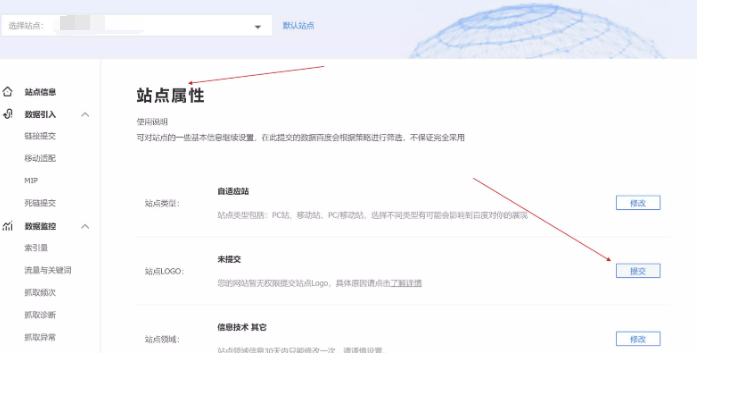Click the 站点领域 label

pyautogui.click(x=162, y=340)
